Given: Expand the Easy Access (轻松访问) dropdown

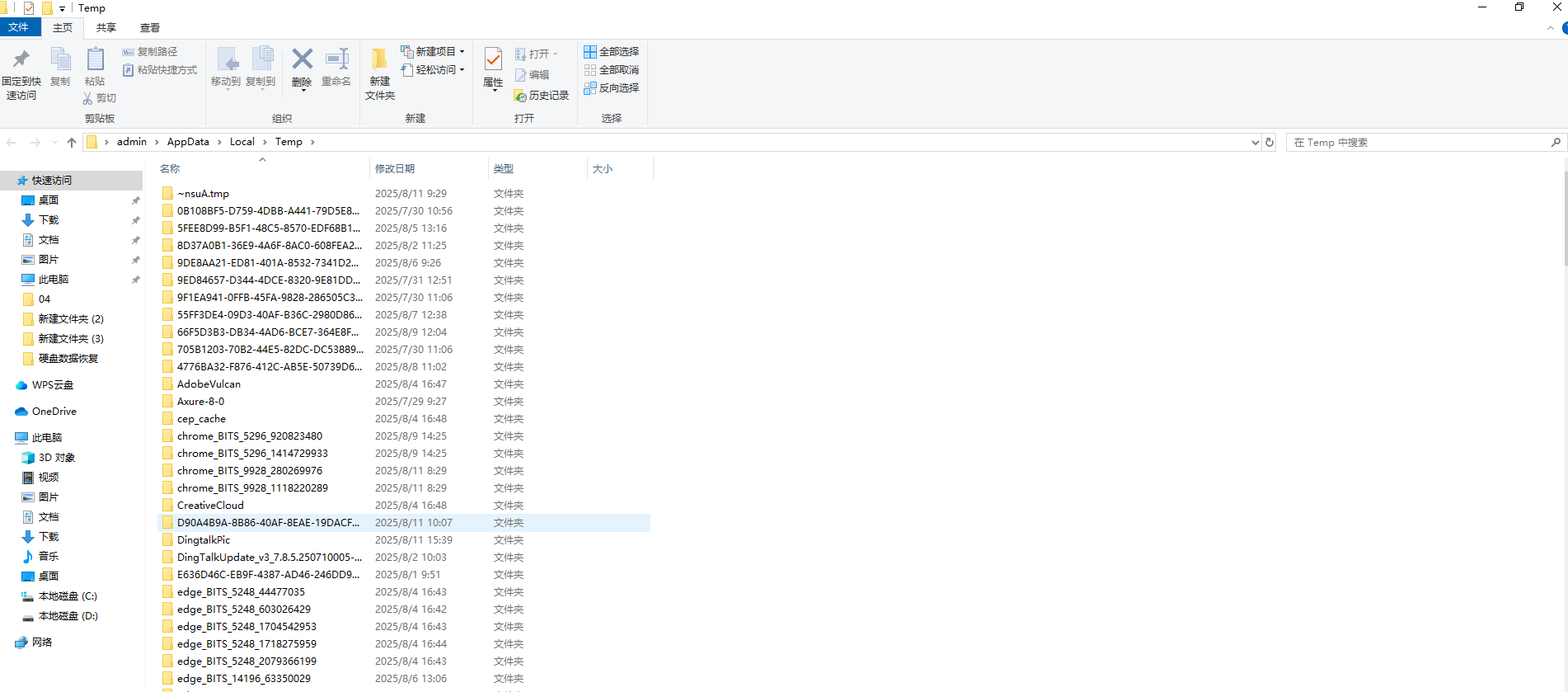Looking at the screenshot, I should tap(434, 70).
